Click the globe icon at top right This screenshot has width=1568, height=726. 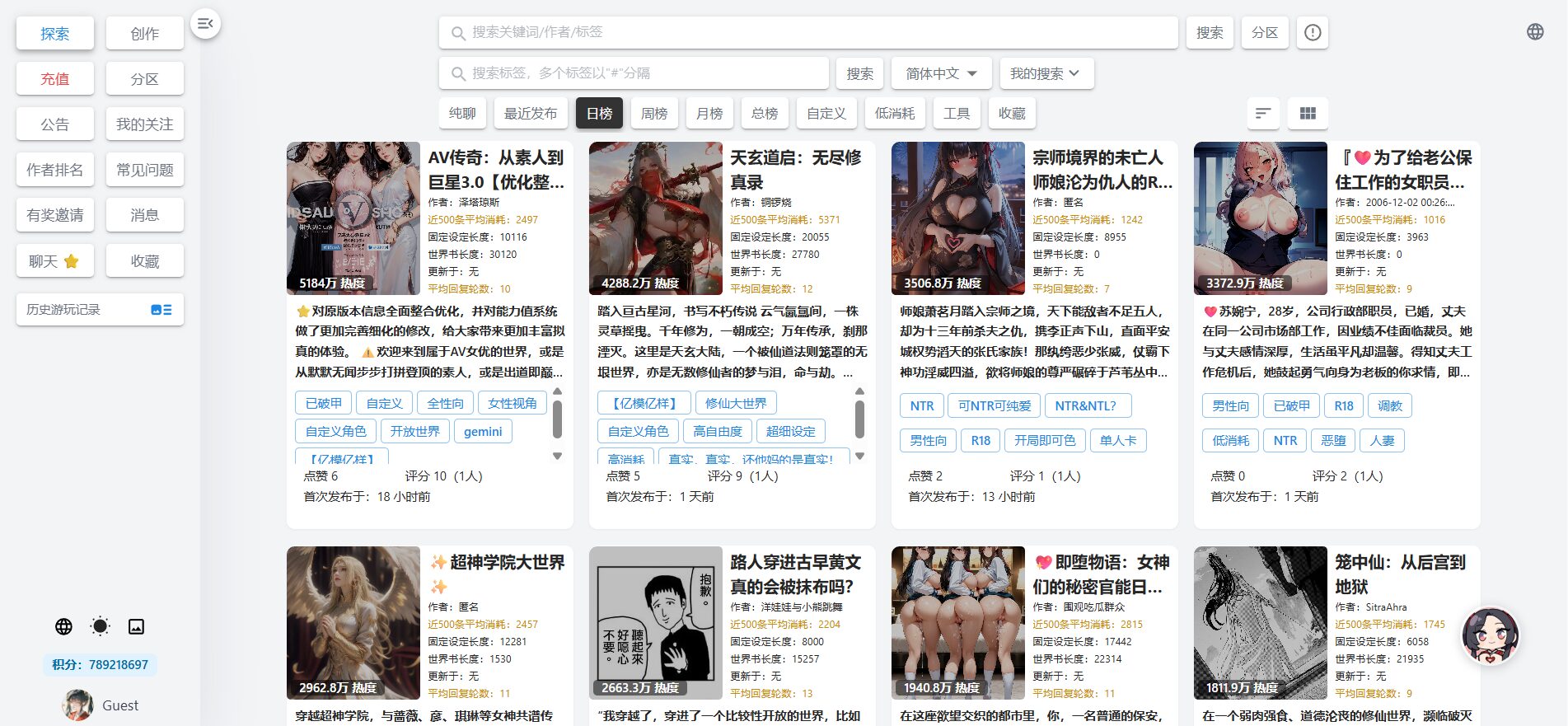tap(1534, 31)
